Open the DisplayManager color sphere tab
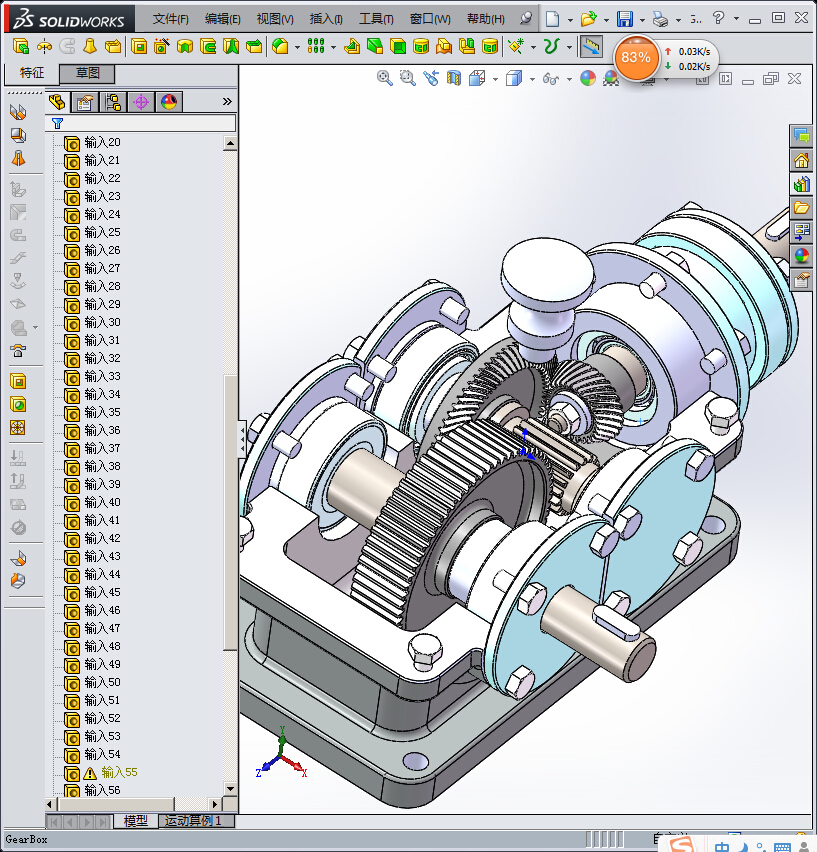The height and width of the screenshot is (852, 817). (169, 102)
